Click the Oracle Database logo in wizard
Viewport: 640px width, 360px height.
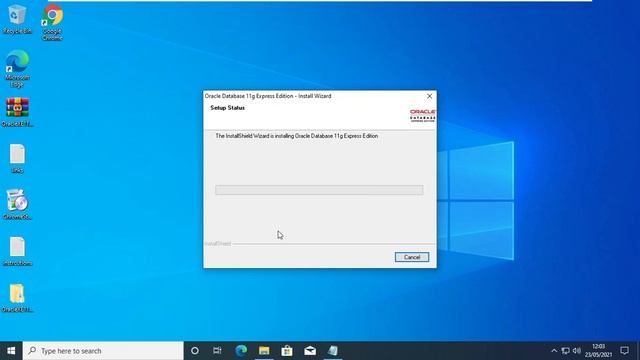coord(423,115)
